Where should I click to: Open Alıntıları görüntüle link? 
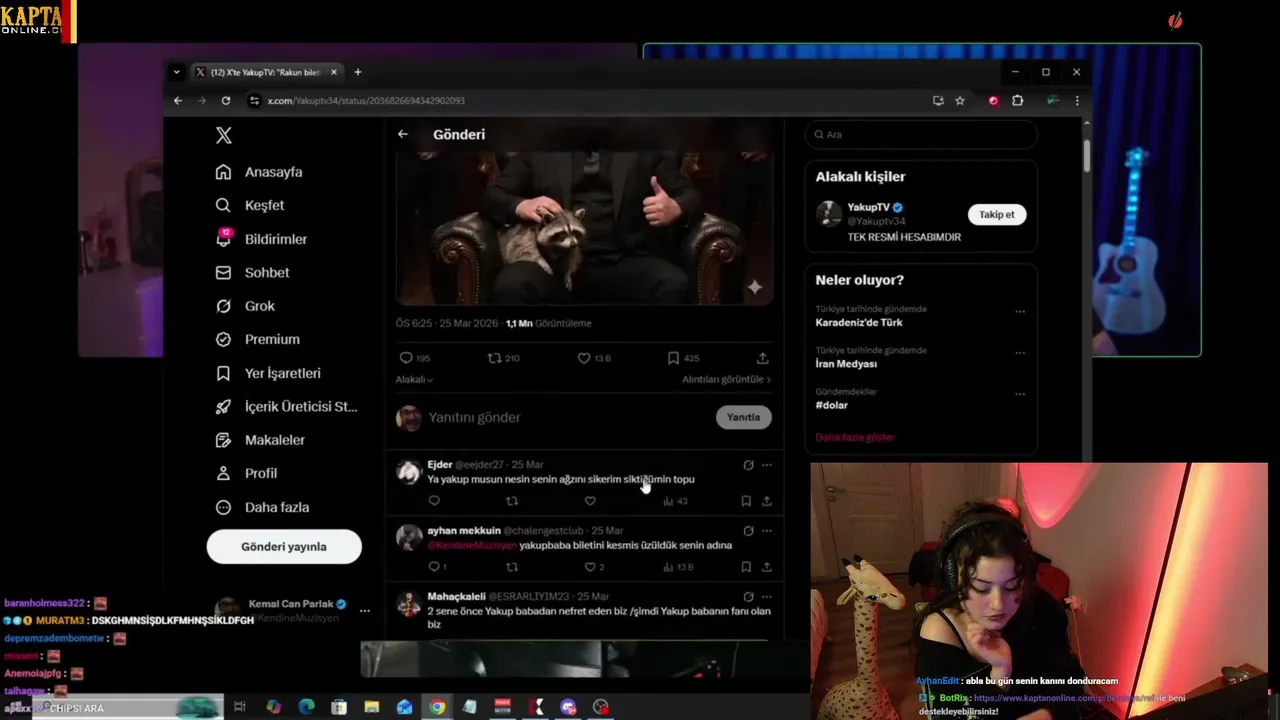tap(726, 380)
